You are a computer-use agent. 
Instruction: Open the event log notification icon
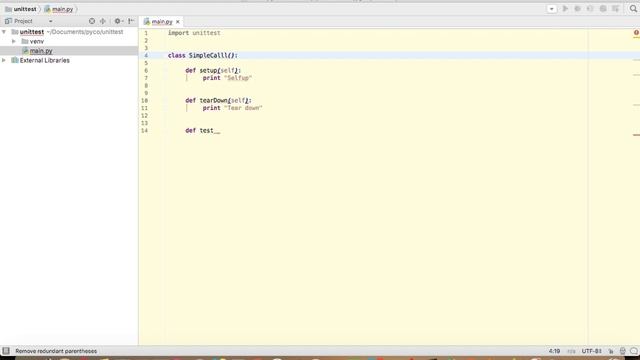point(633,351)
